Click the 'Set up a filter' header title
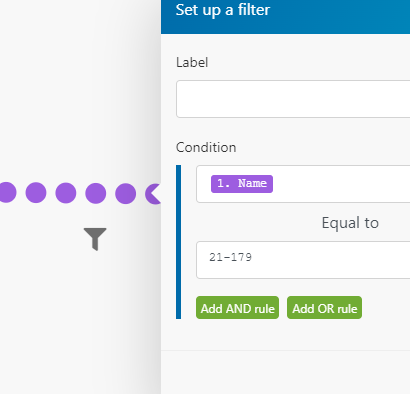The height and width of the screenshot is (394, 410). pyautogui.click(x=223, y=10)
